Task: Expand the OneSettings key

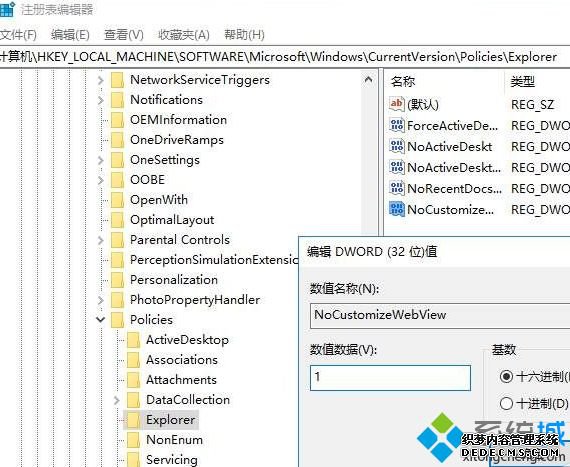Action: (x=101, y=160)
